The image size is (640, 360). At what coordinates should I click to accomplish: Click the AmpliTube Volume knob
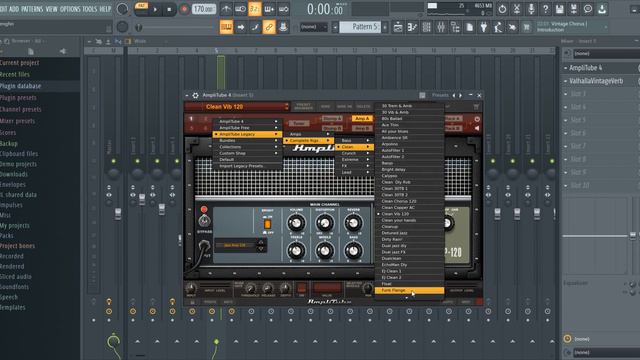(x=296, y=223)
